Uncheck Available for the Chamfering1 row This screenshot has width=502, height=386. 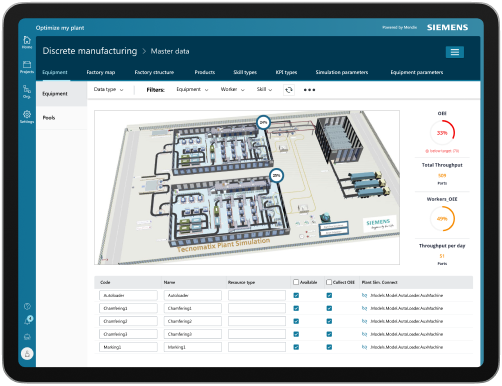pos(296,308)
